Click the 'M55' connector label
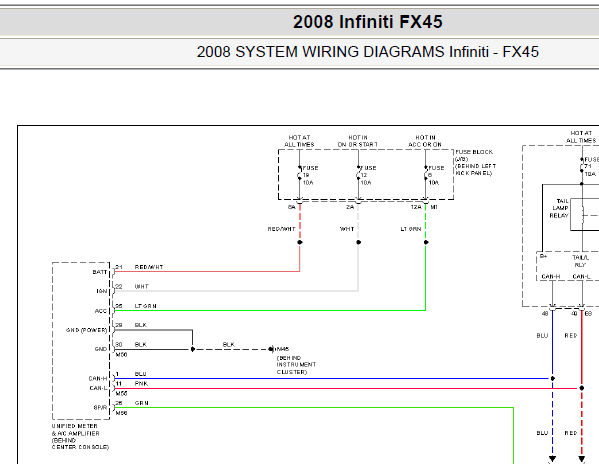 pos(121,393)
